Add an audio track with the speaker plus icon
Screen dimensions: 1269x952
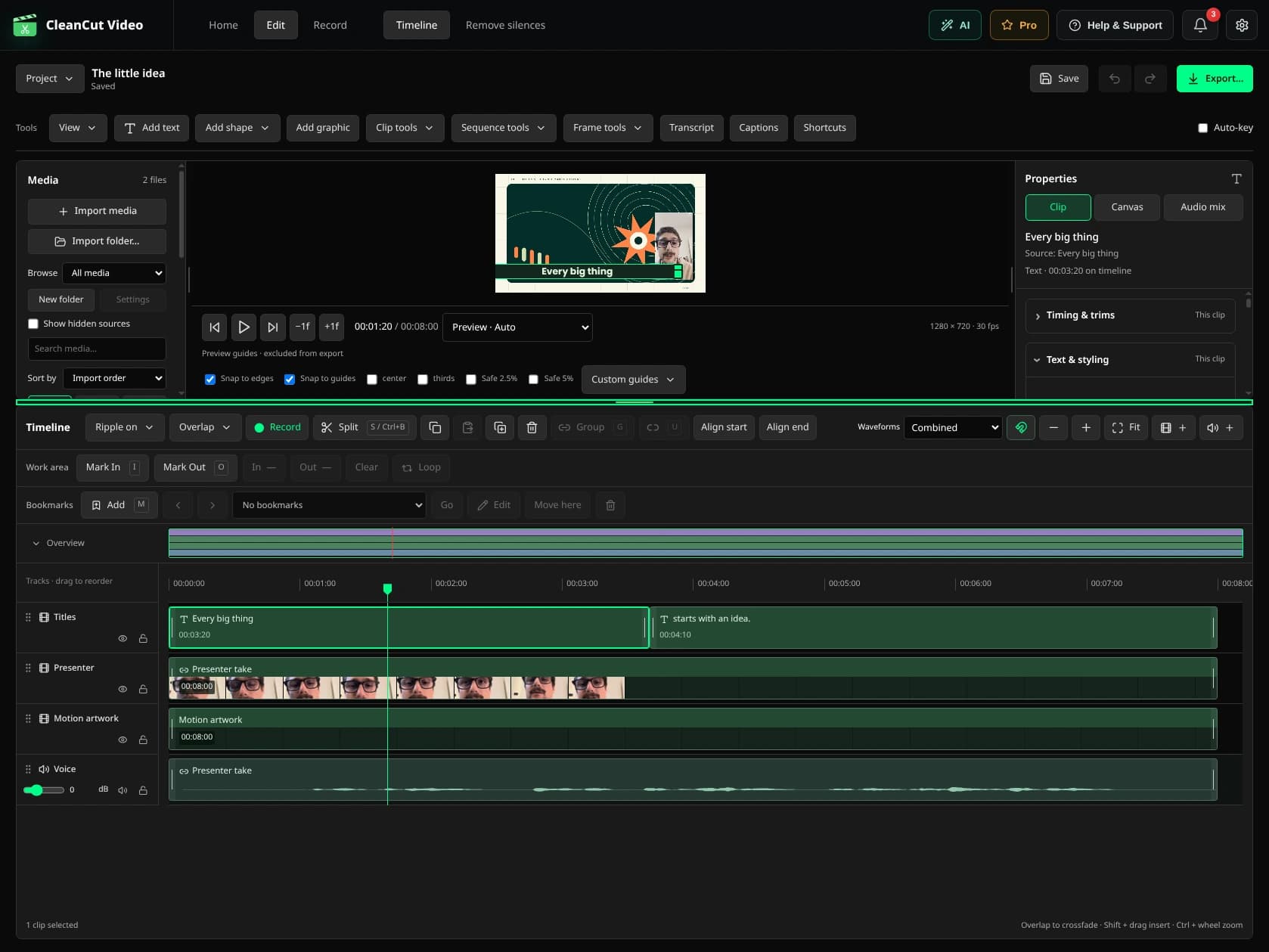[1221, 427]
